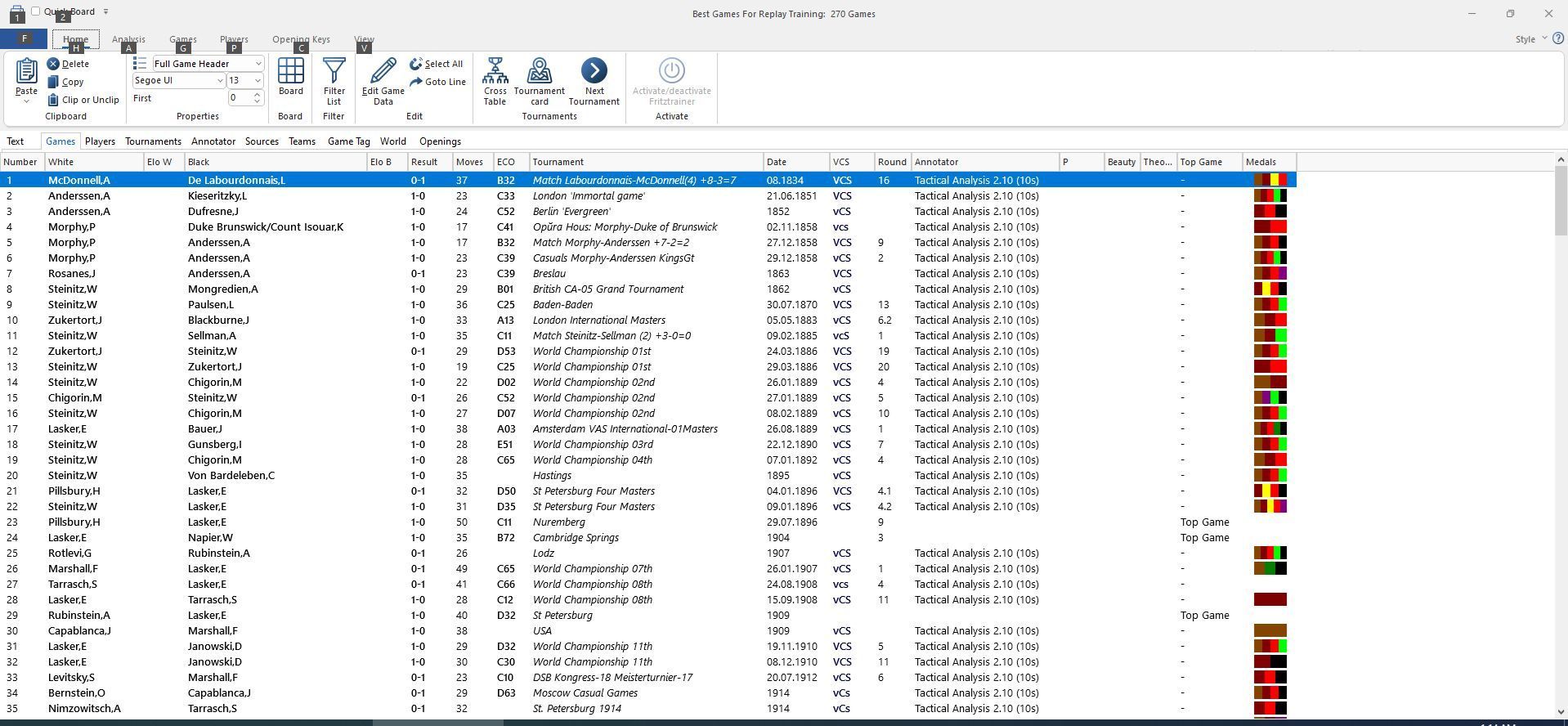Click the Clip or Unclip icon
This screenshot has height=726, width=1568.
click(x=53, y=100)
